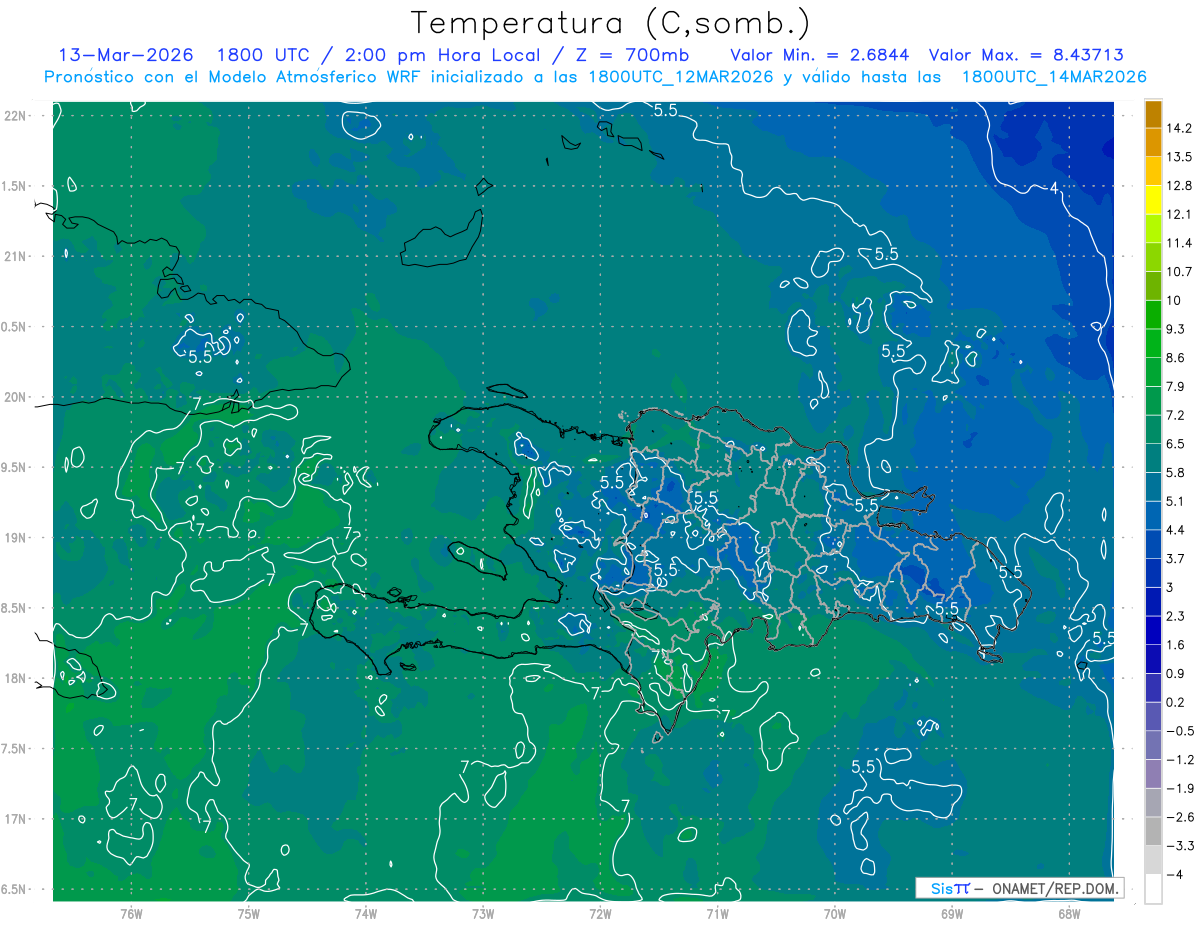Click the '76W' longitude axis label
Screen dimensions: 1200x927
point(131,913)
